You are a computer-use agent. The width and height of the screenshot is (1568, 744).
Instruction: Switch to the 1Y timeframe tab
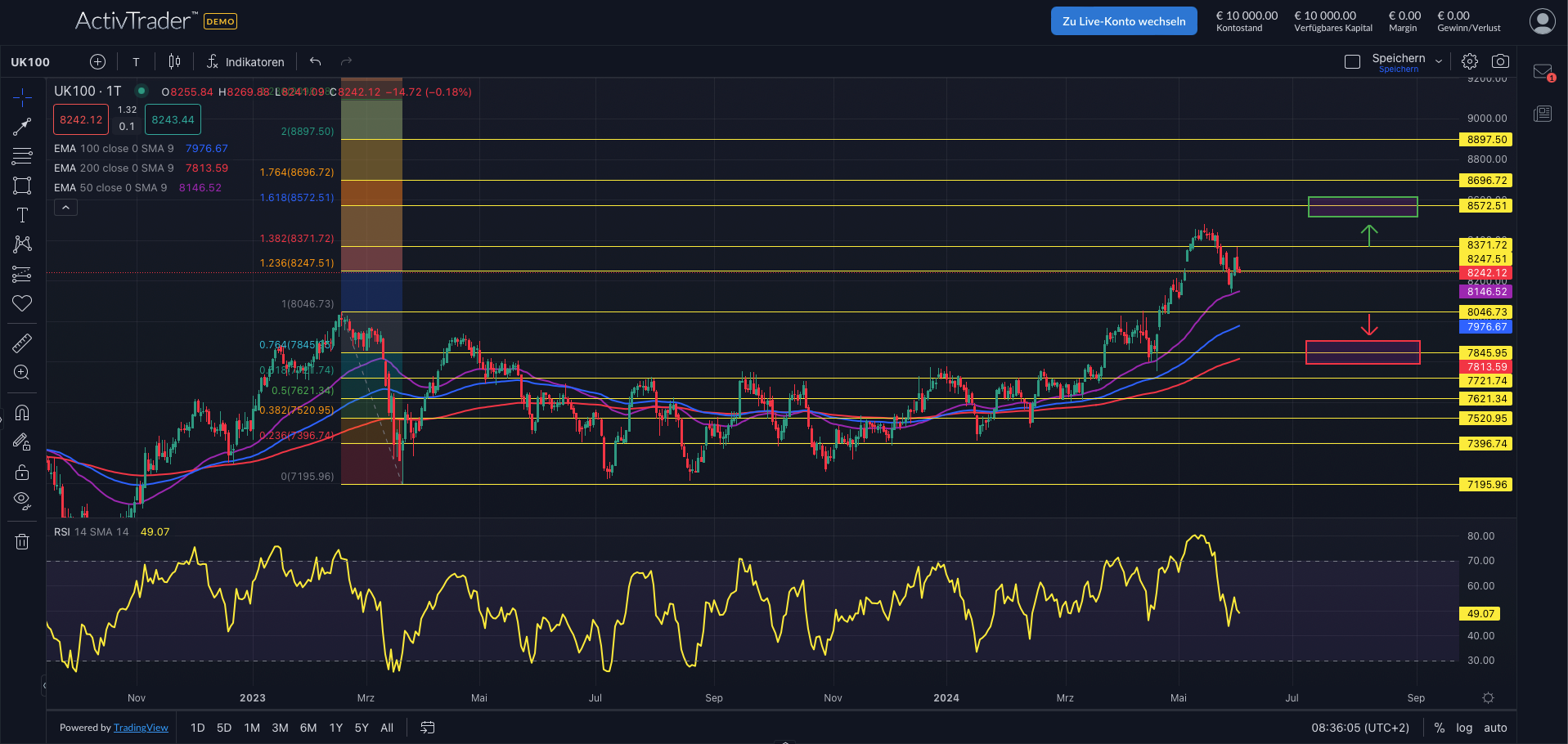(x=335, y=727)
